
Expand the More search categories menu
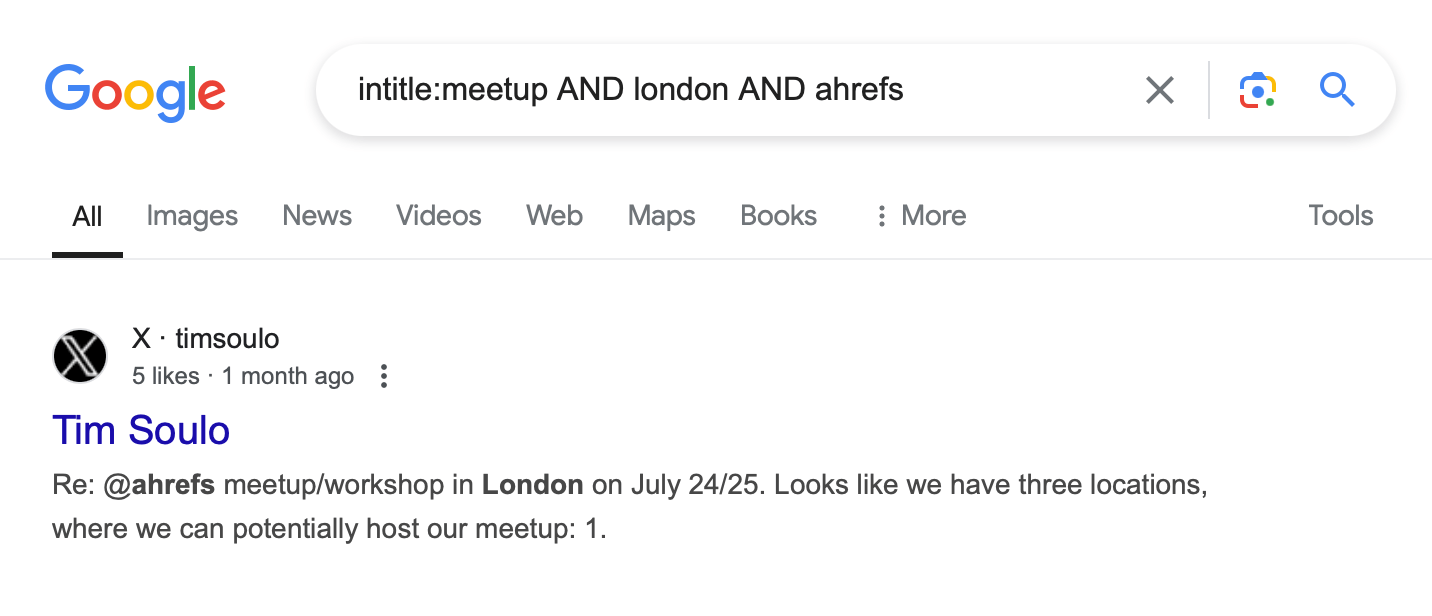point(932,215)
